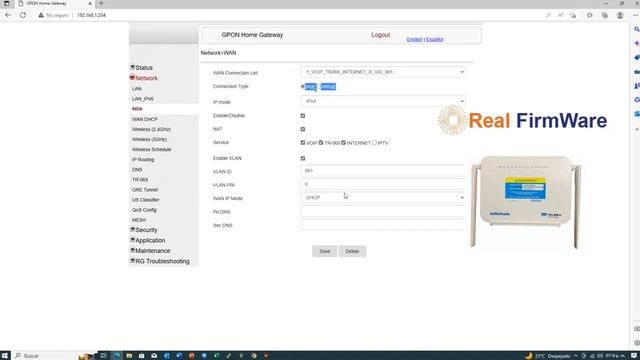Go back with the browser back arrow
The height and width of the screenshot is (360, 640).
[x=8, y=15]
